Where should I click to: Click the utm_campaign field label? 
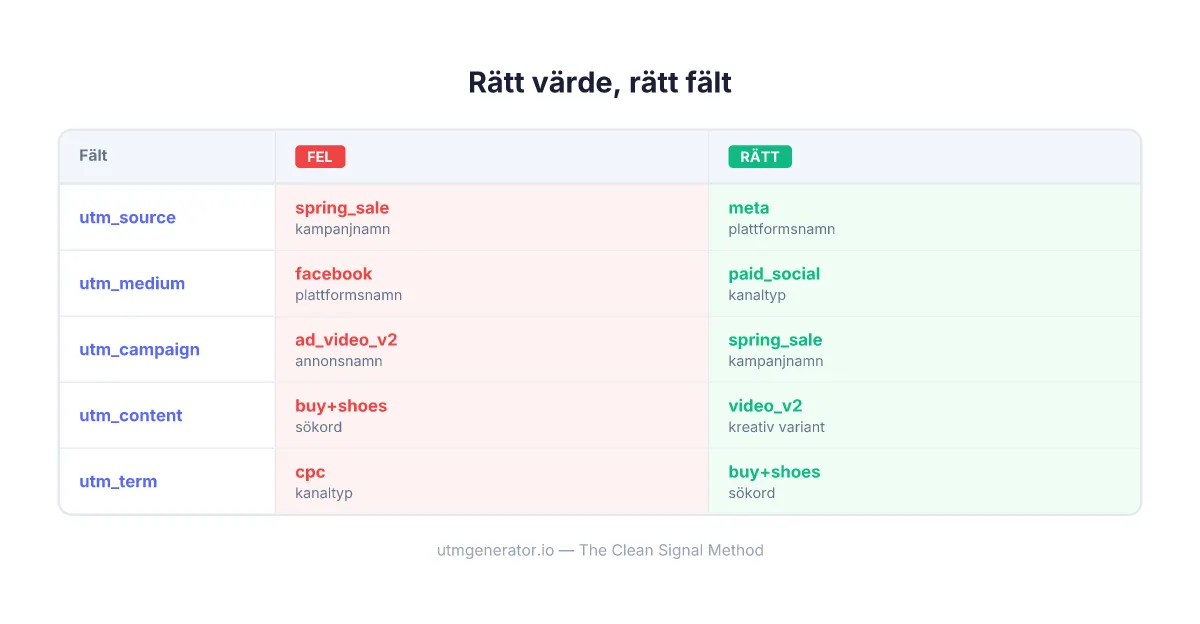point(139,349)
